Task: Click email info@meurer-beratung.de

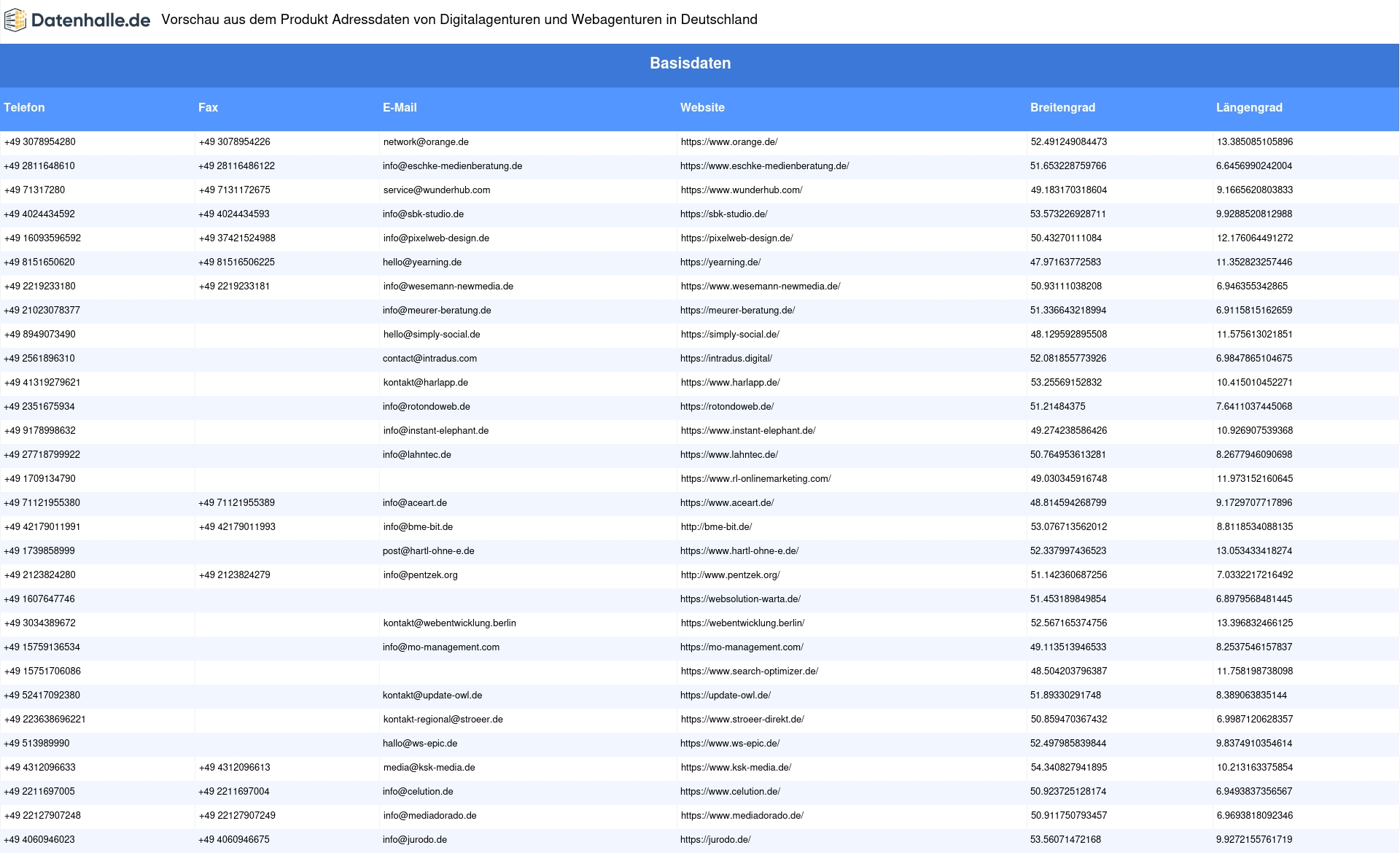Action: 437,311
